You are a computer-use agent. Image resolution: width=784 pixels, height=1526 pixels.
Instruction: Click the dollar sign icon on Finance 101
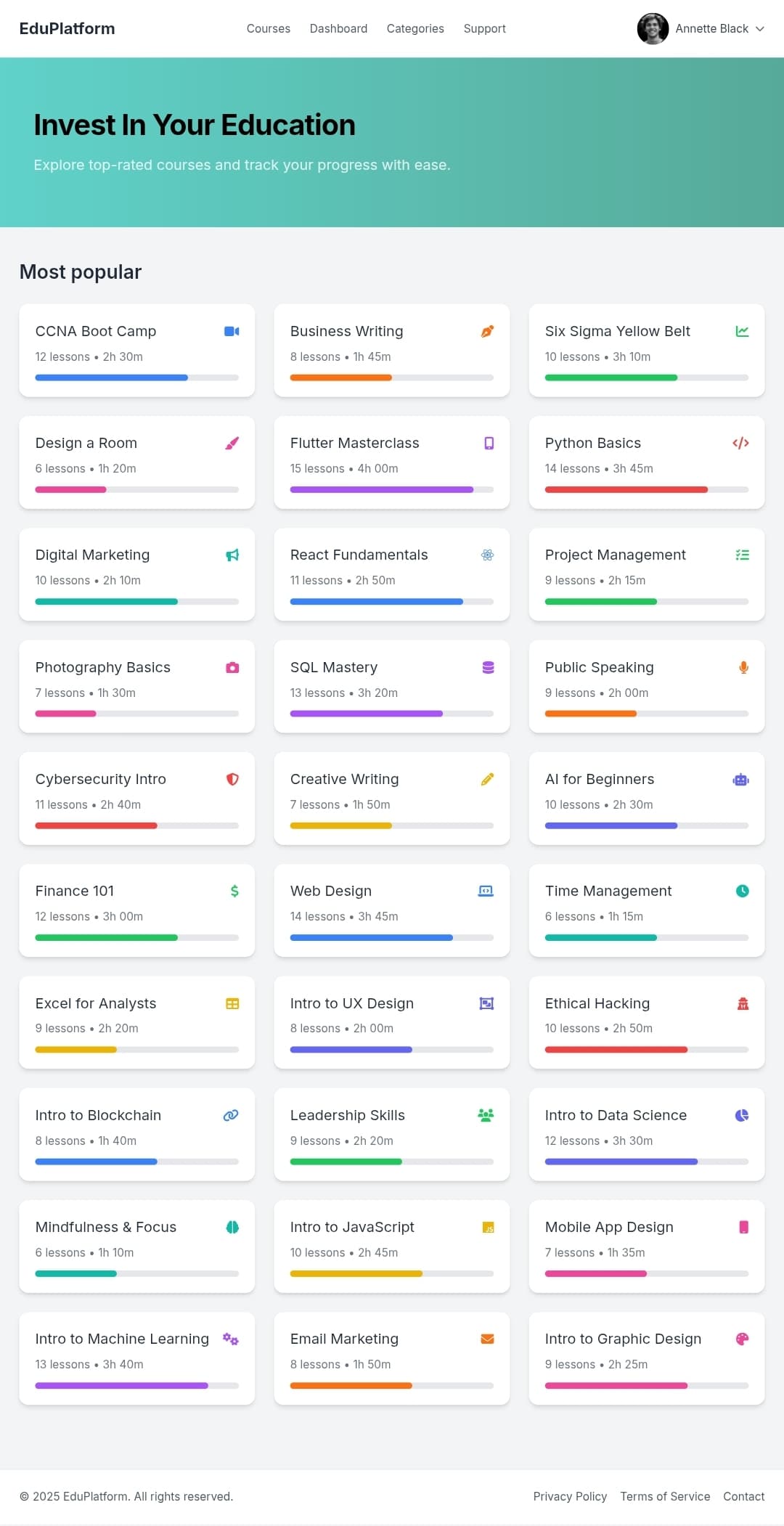[234, 891]
